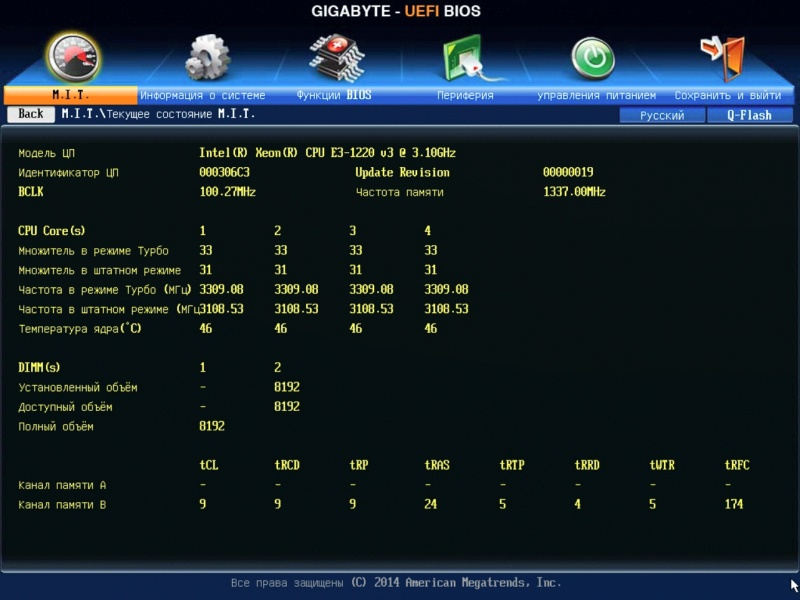Select the Периферия tab
The height and width of the screenshot is (600, 800).
coord(465,95)
